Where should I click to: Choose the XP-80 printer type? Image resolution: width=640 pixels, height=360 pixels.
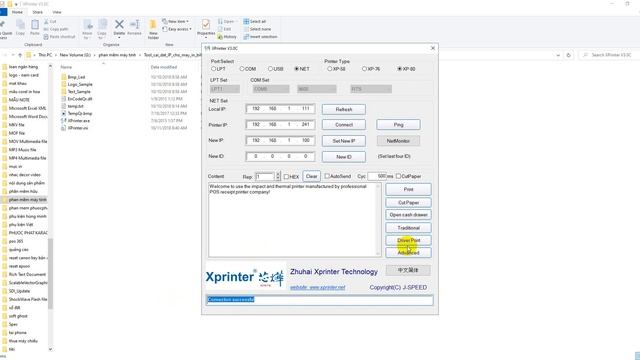(400, 69)
